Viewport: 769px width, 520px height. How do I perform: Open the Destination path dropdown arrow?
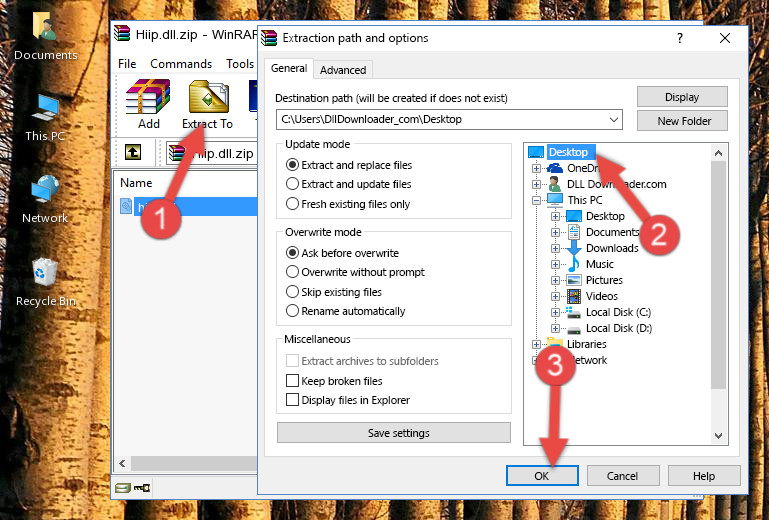tap(614, 120)
